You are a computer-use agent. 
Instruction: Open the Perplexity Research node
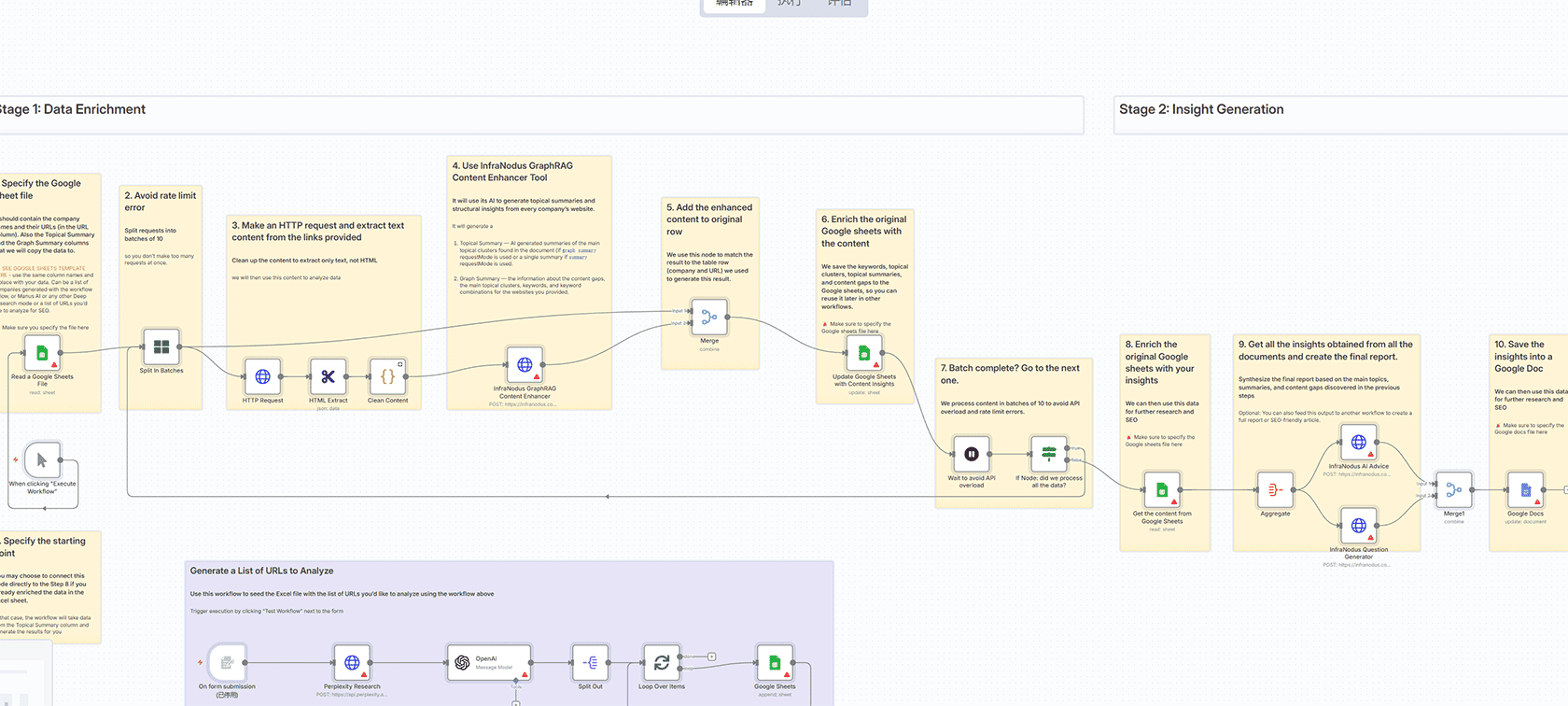tap(352, 662)
